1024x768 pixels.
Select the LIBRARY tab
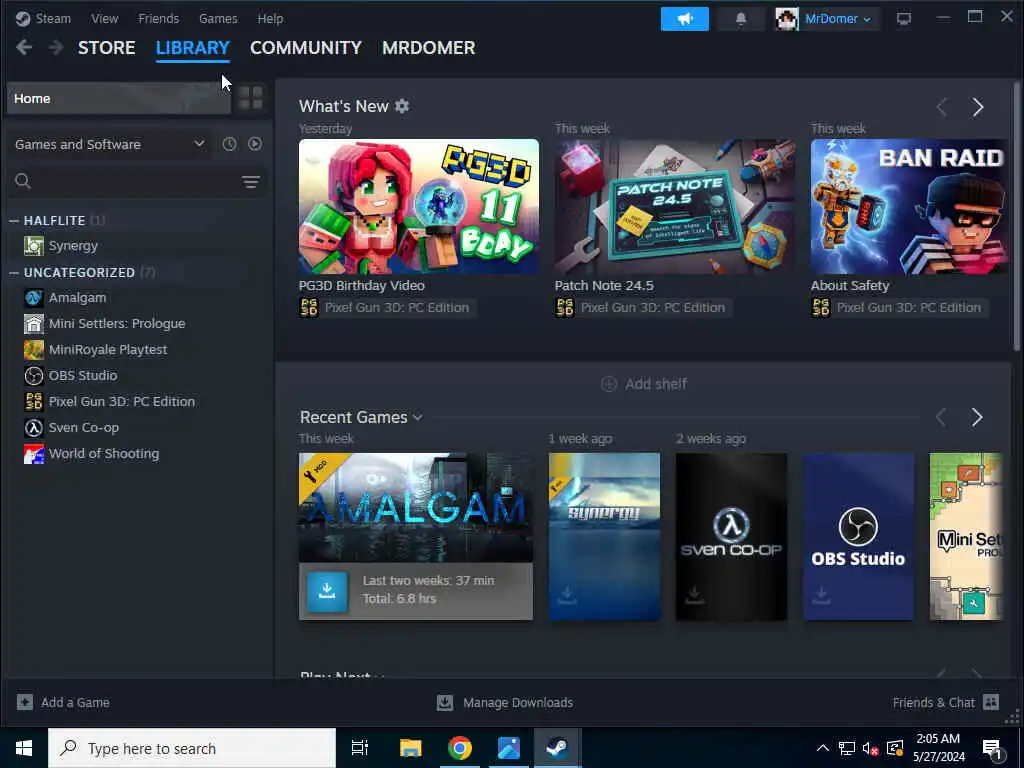point(193,48)
